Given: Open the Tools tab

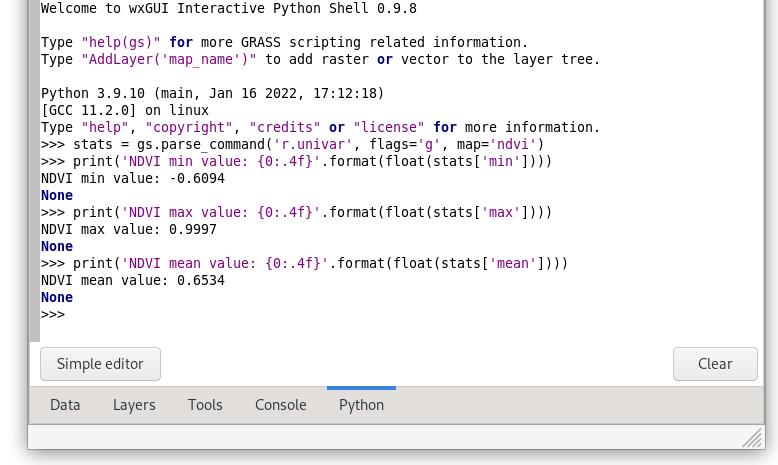Looking at the screenshot, I should click(205, 405).
